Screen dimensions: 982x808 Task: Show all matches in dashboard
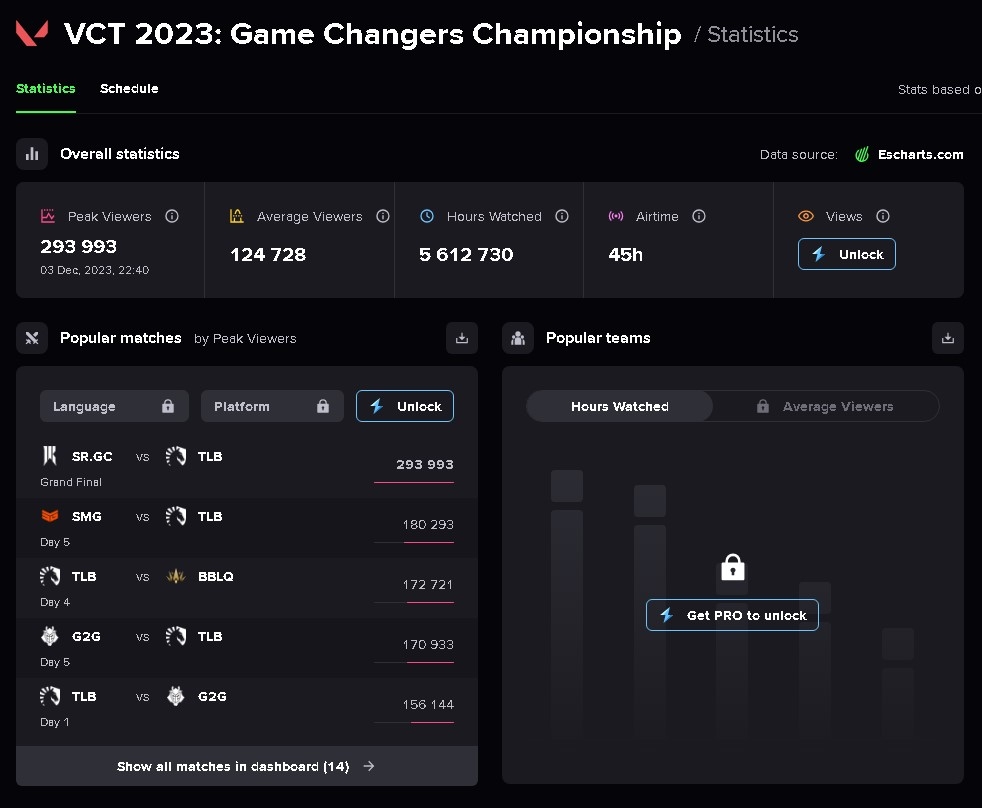point(246,766)
